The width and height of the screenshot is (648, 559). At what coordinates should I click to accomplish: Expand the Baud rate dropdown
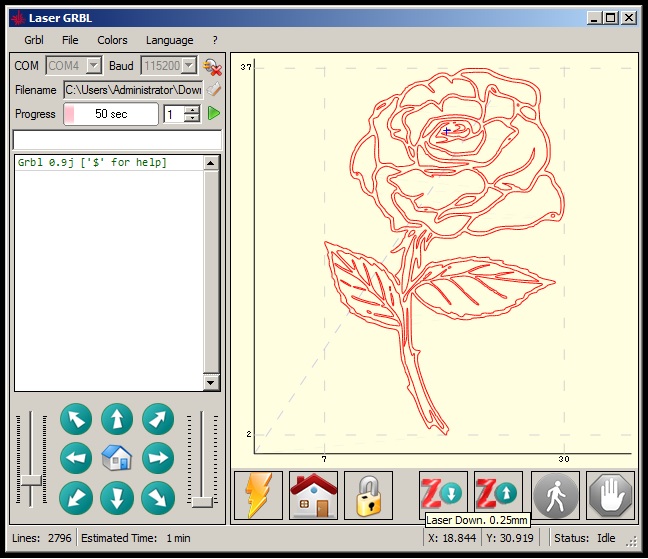(x=189, y=66)
